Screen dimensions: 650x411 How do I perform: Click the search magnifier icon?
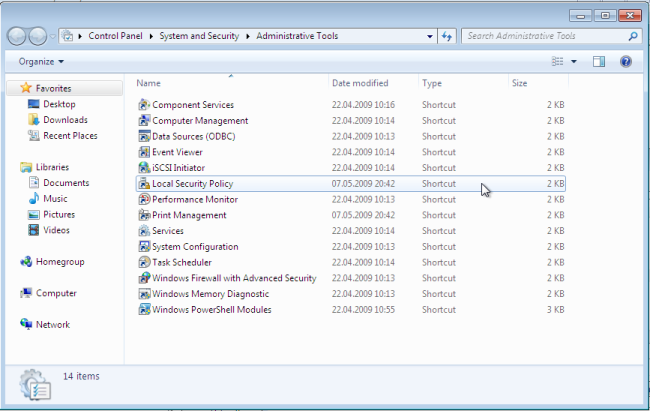633,36
